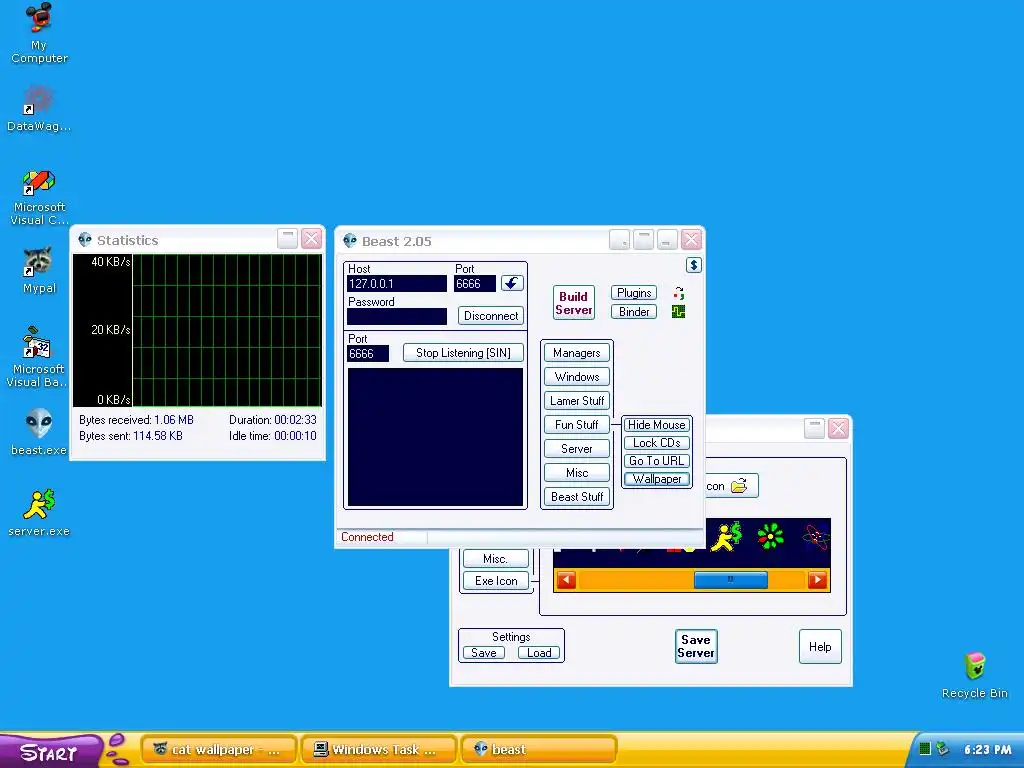1024x768 pixels.
Task: Click the network connection tray icon
Action: coord(942,748)
